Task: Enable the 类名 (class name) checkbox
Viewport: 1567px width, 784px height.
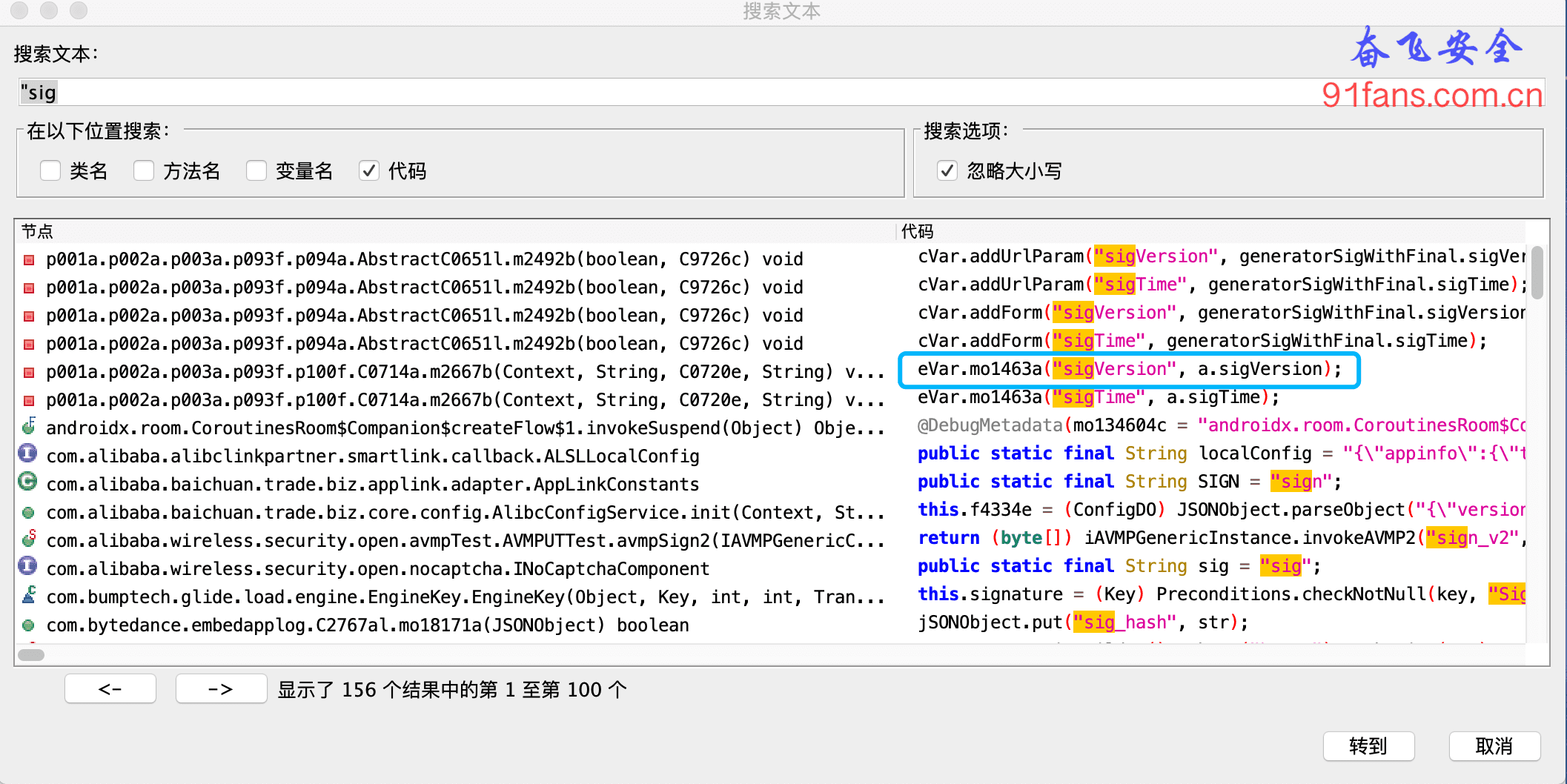Action: [50, 171]
